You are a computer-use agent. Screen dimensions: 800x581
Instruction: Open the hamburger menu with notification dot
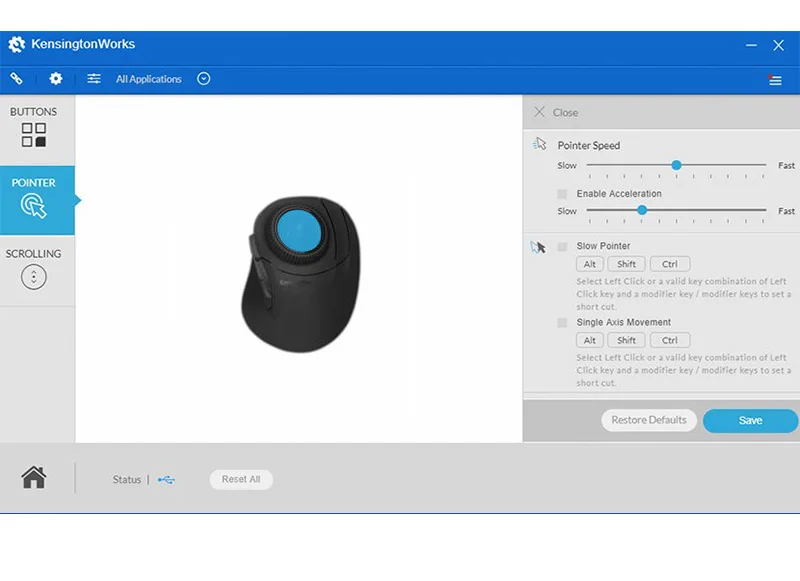[775, 80]
